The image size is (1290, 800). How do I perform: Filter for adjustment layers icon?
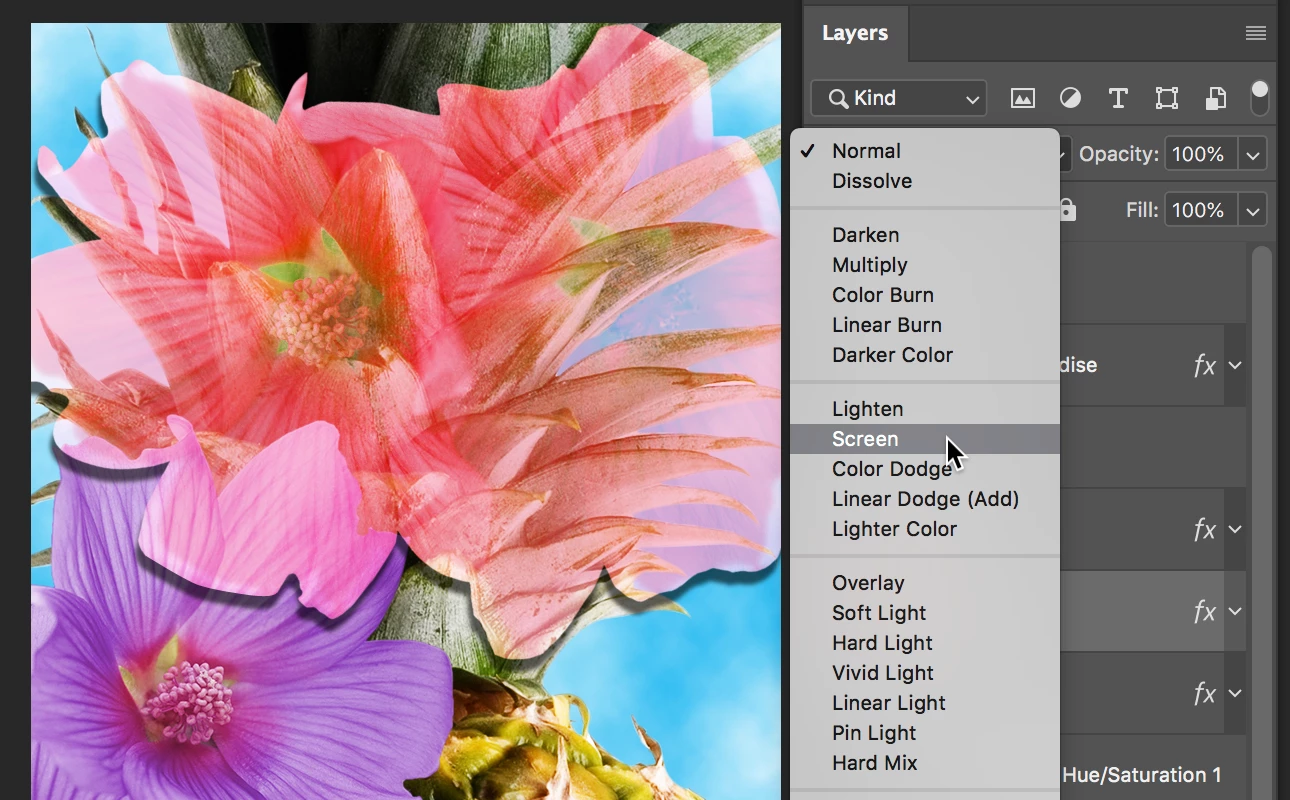(1070, 98)
